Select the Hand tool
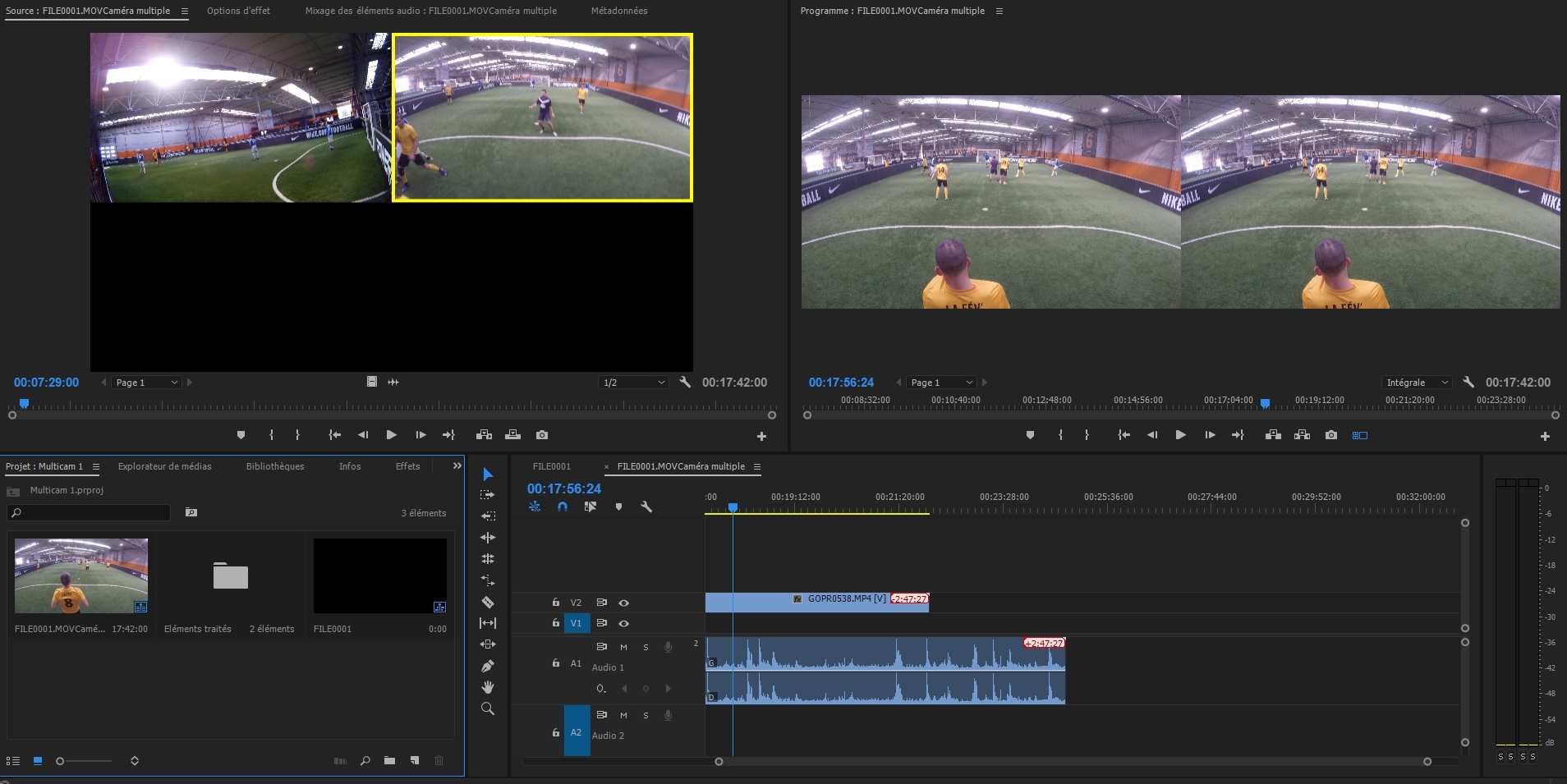The height and width of the screenshot is (784, 1567). tap(488, 687)
